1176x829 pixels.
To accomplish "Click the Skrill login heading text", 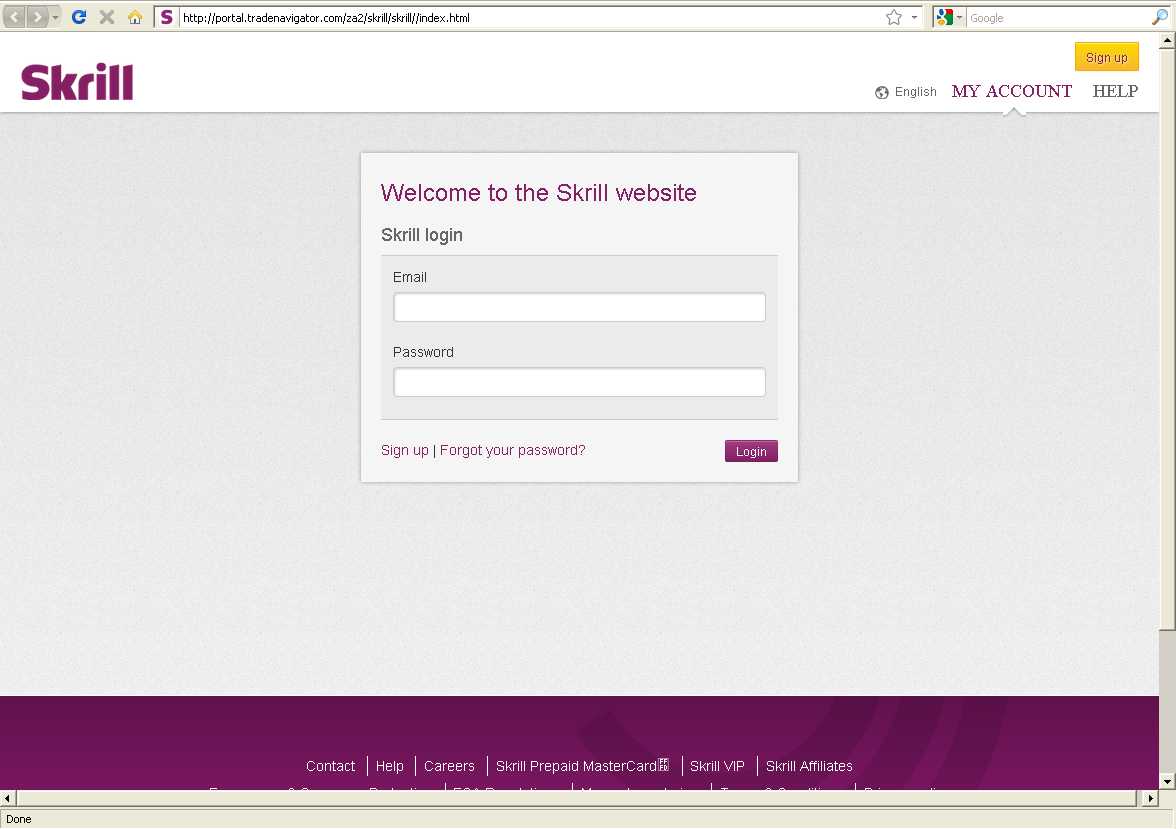I will click(x=422, y=235).
